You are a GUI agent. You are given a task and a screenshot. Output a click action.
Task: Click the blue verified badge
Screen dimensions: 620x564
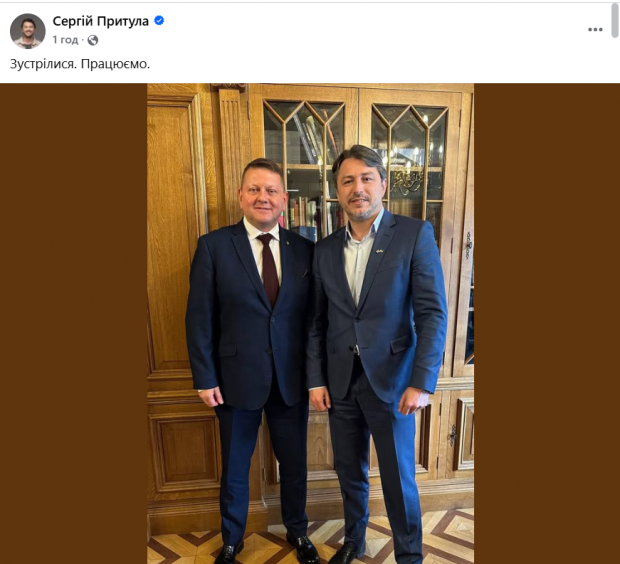click(159, 21)
